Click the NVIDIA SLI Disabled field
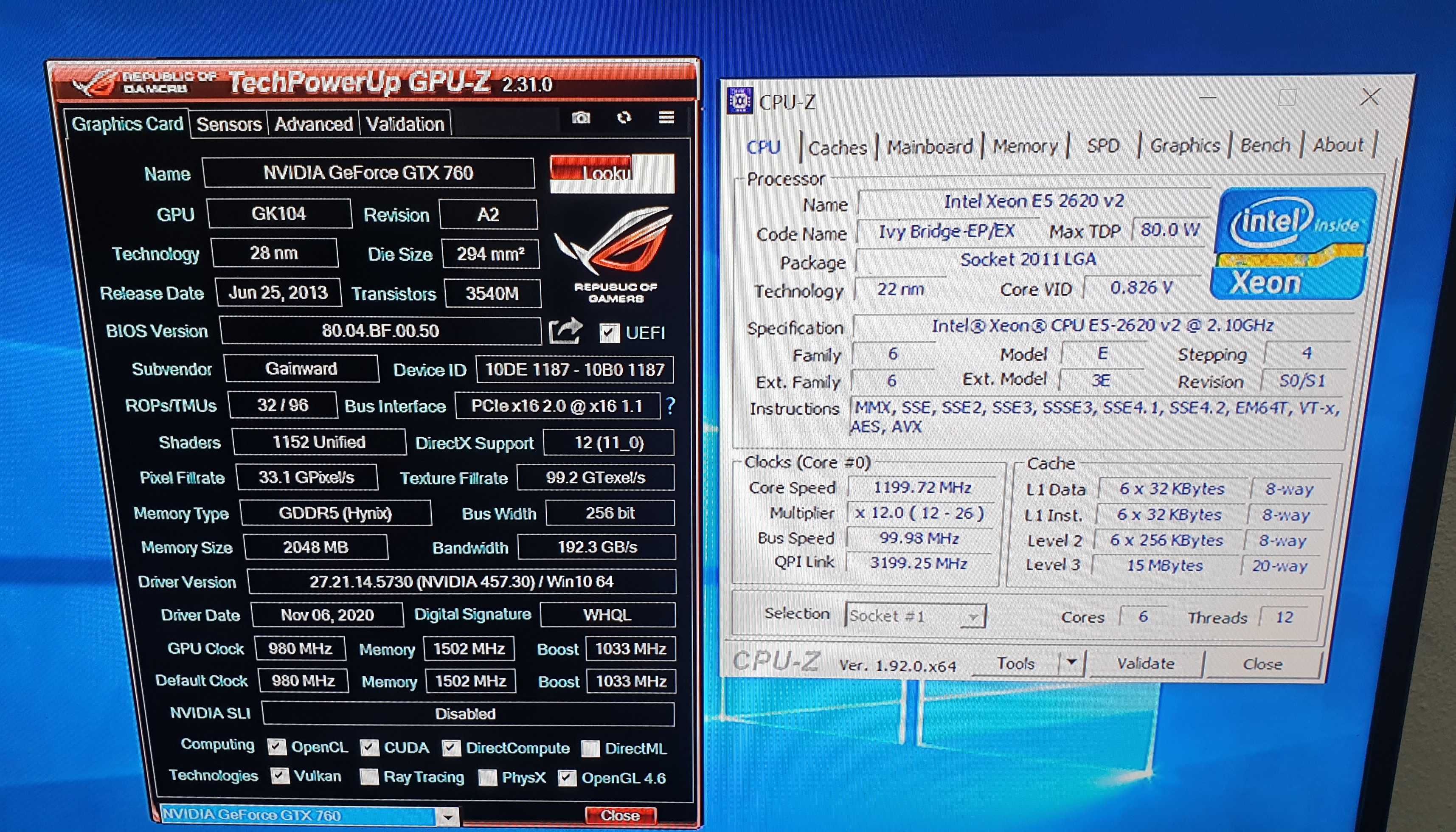 [467, 714]
